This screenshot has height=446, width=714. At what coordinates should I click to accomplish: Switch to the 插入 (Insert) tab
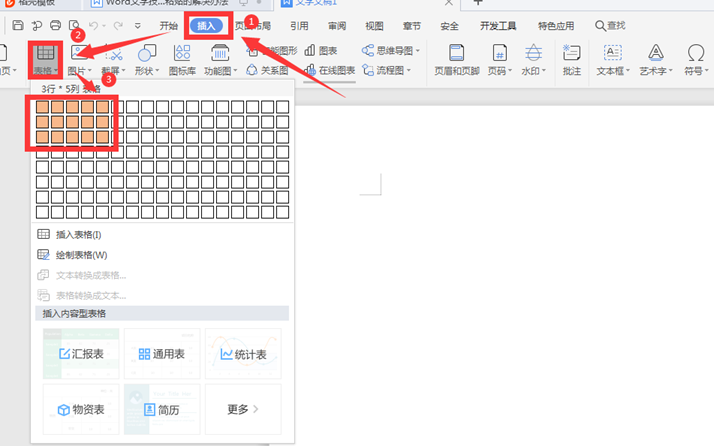pyautogui.click(x=206, y=26)
